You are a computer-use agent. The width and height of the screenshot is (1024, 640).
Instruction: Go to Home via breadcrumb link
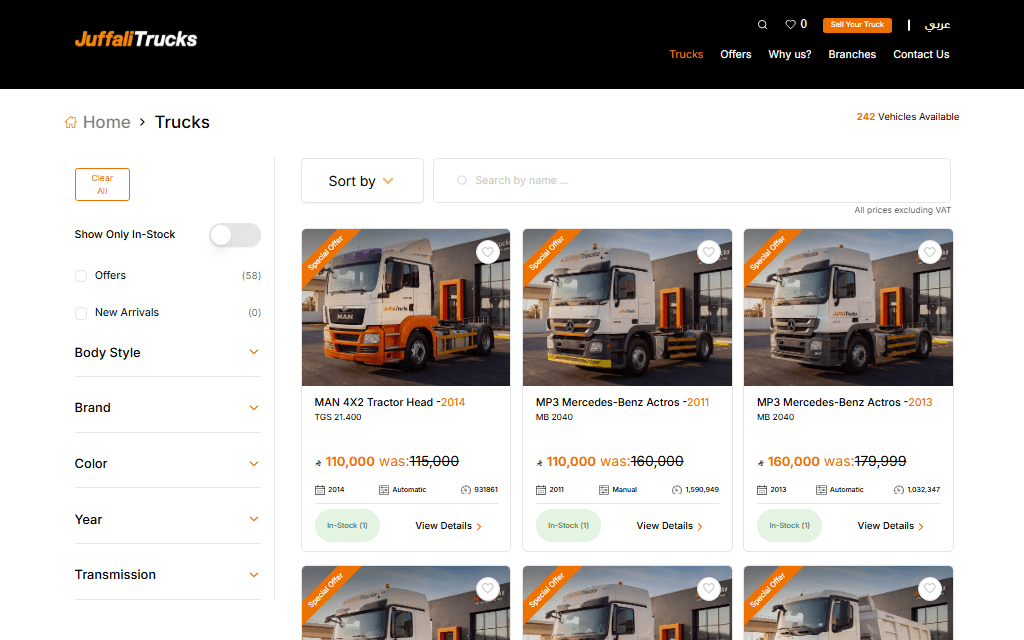tap(106, 122)
